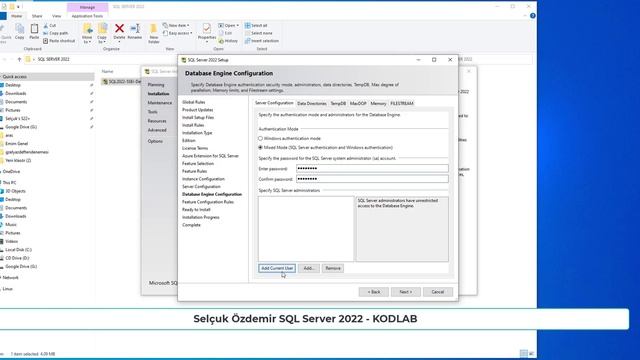Open OneDrive in Explorer navigation pane
The height and width of the screenshot is (360, 640).
11,172
